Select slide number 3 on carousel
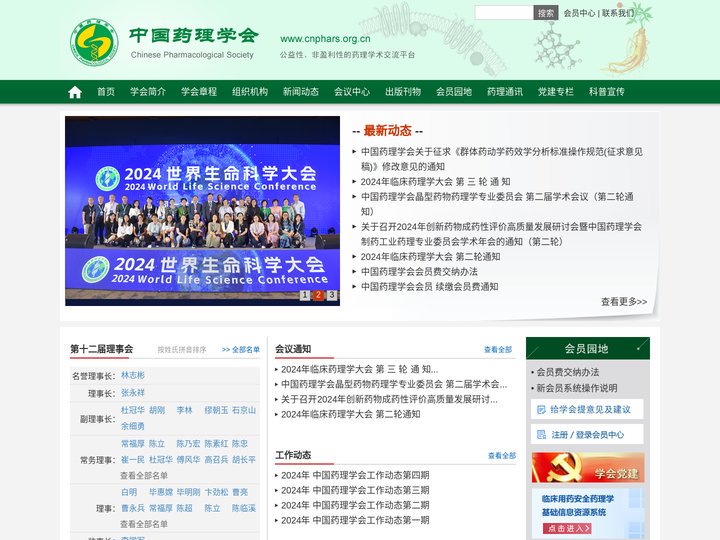Image resolution: width=720 pixels, height=540 pixels. pyautogui.click(x=332, y=295)
